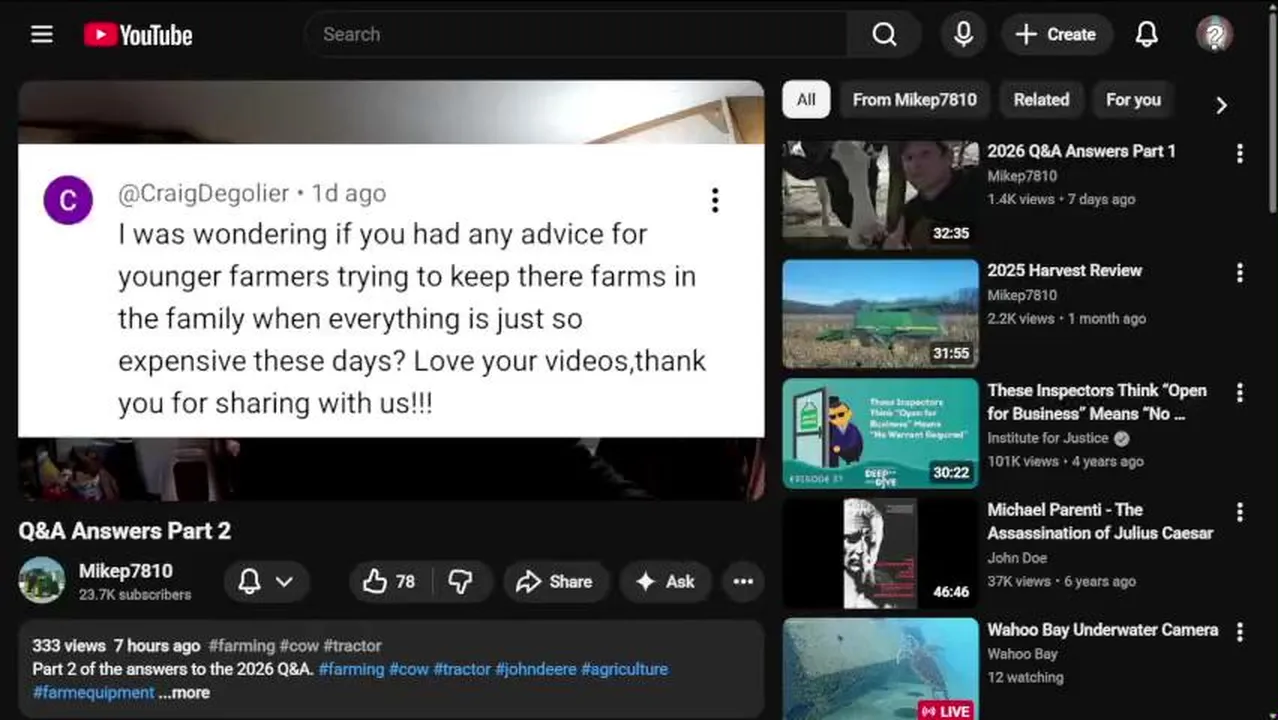Viewport: 1278px width, 720px height.
Task: Open options for 2026 Q&A Answers Part 1
Action: [1240, 153]
